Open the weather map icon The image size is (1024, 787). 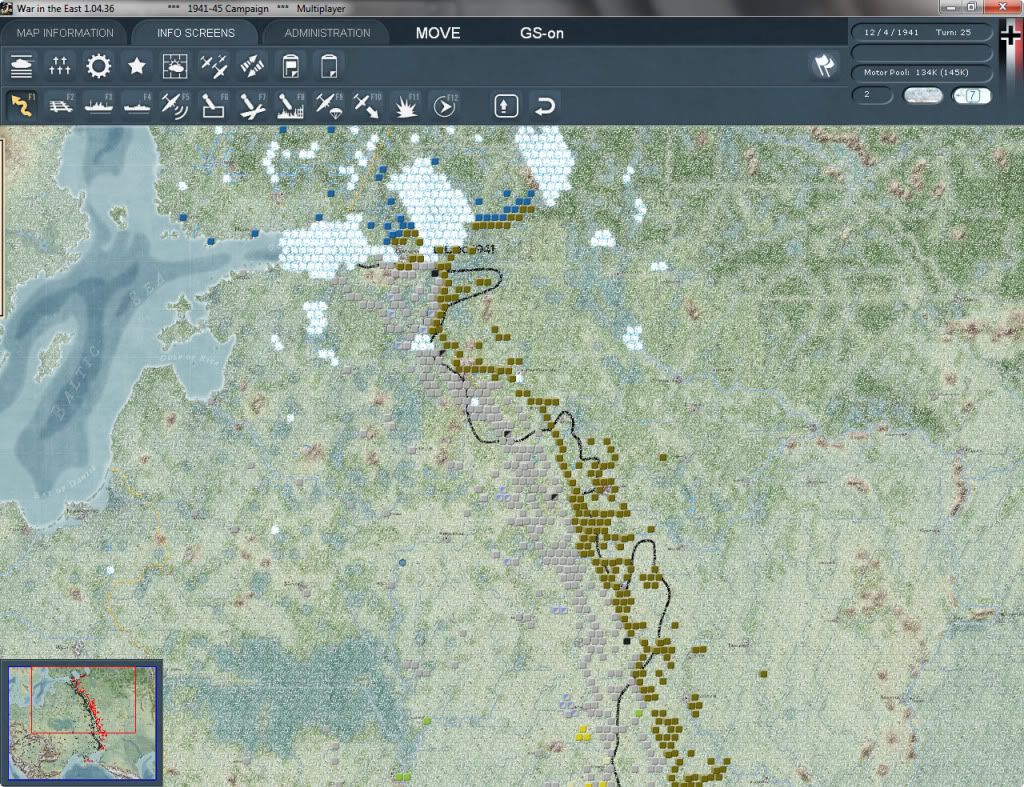[x=175, y=66]
